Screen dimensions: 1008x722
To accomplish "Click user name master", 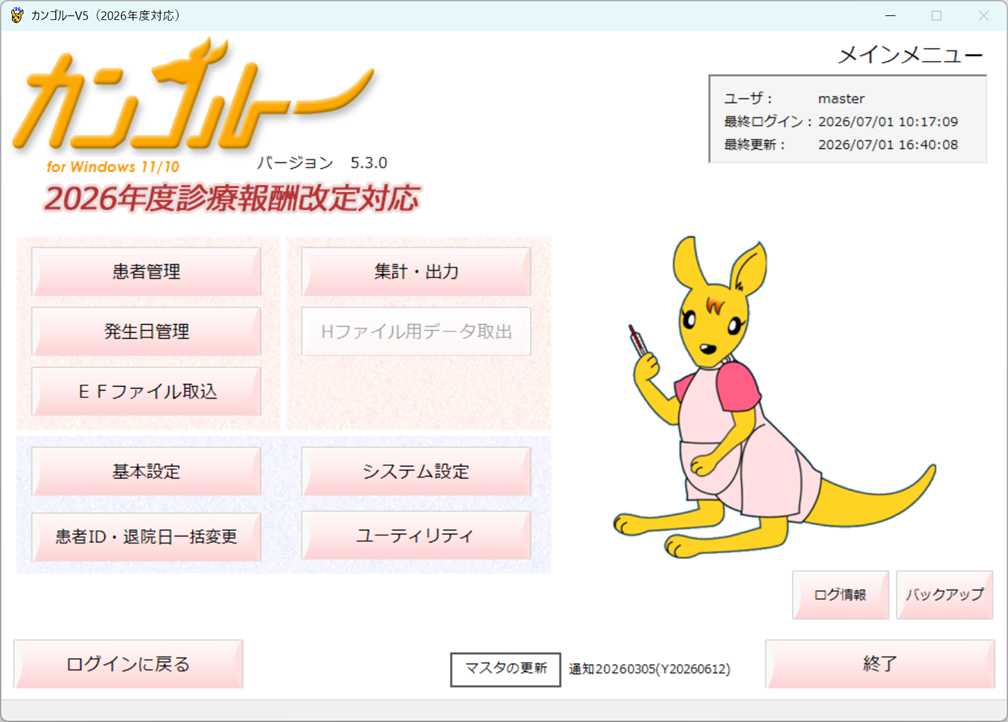I will coord(841,99).
